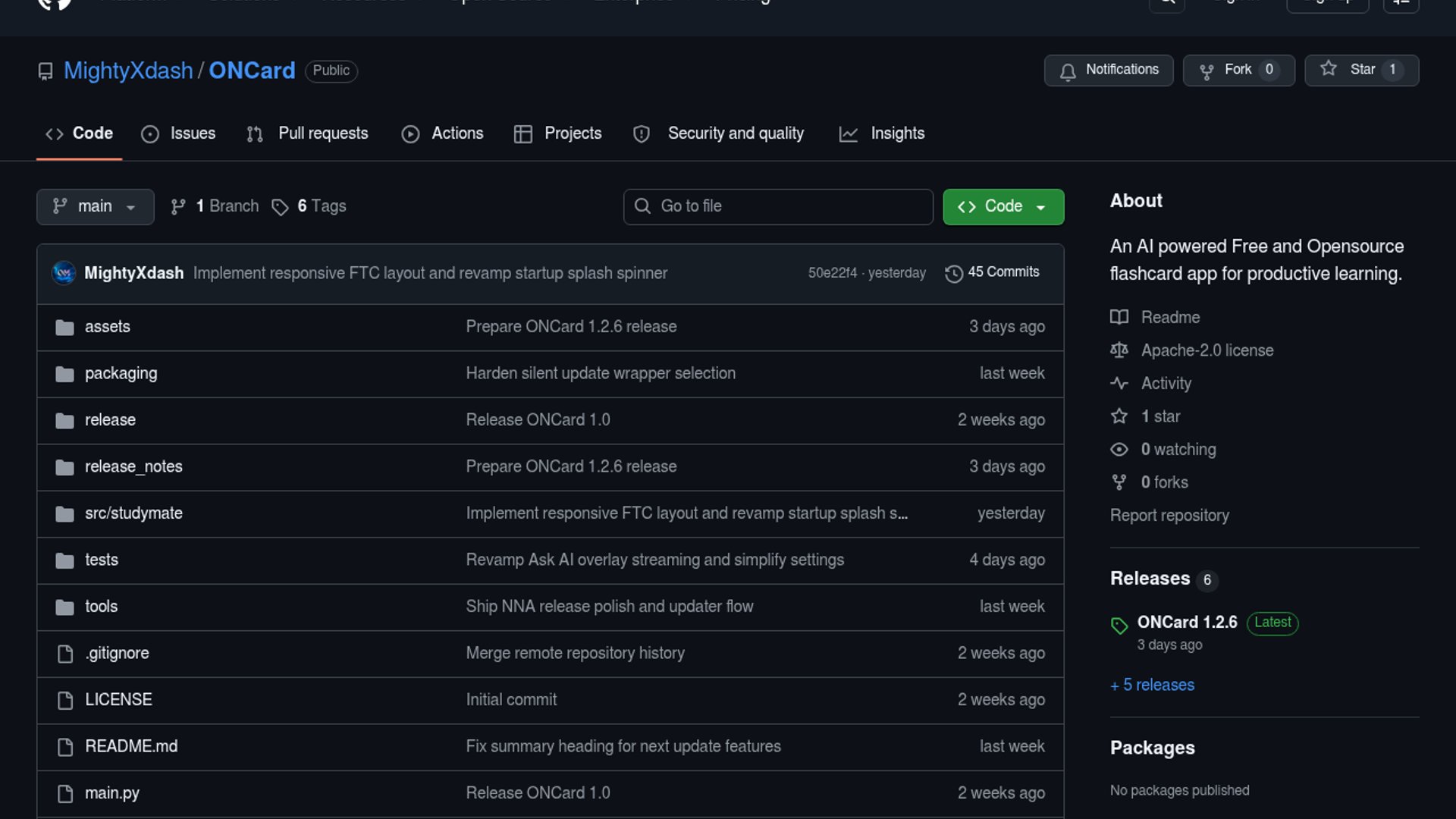Open the src/studymate folder
The image size is (1456, 819).
coord(133,513)
